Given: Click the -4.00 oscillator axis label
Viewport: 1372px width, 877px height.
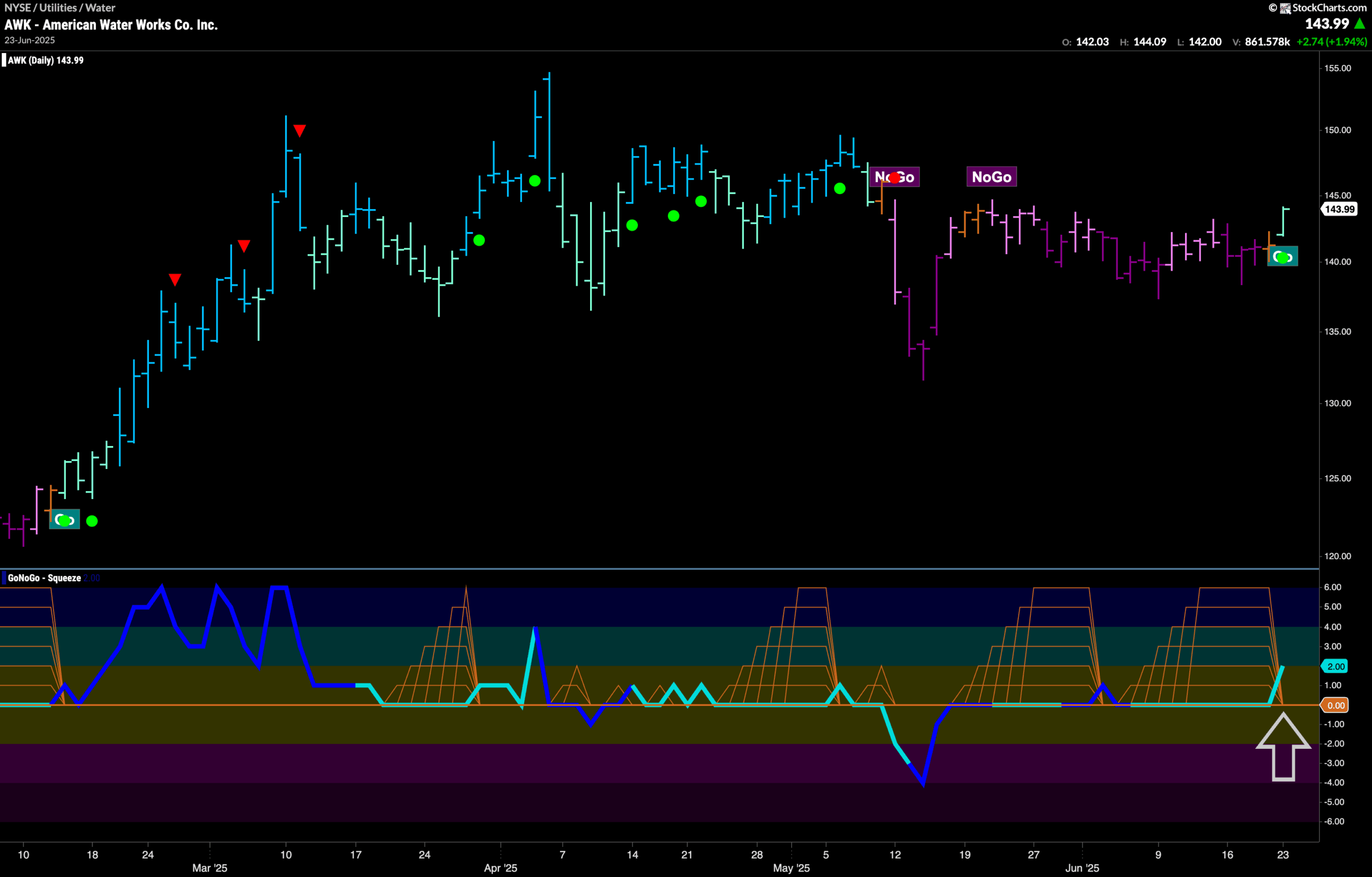Looking at the screenshot, I should click(x=1333, y=783).
